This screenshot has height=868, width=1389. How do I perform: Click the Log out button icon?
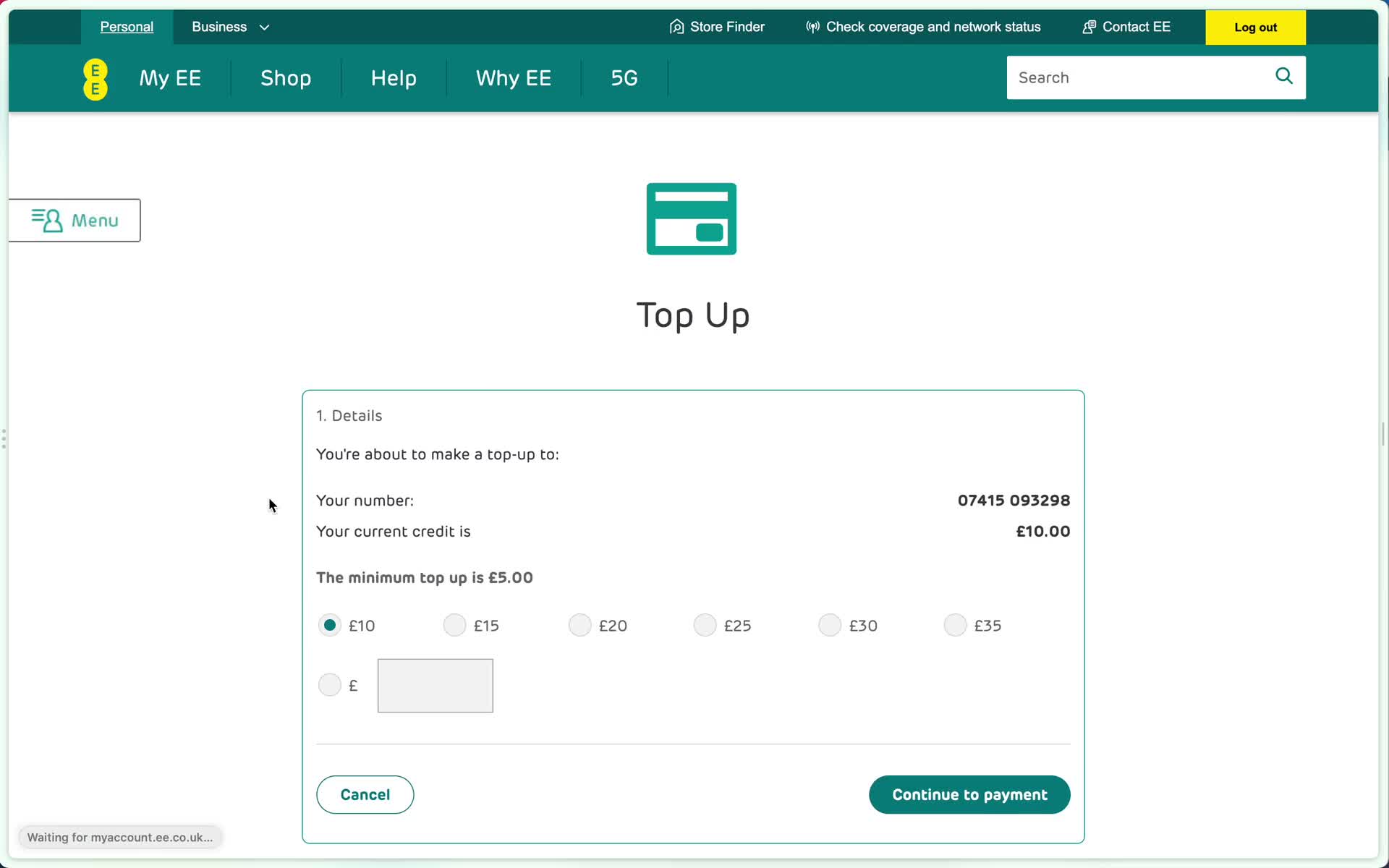point(1255,26)
